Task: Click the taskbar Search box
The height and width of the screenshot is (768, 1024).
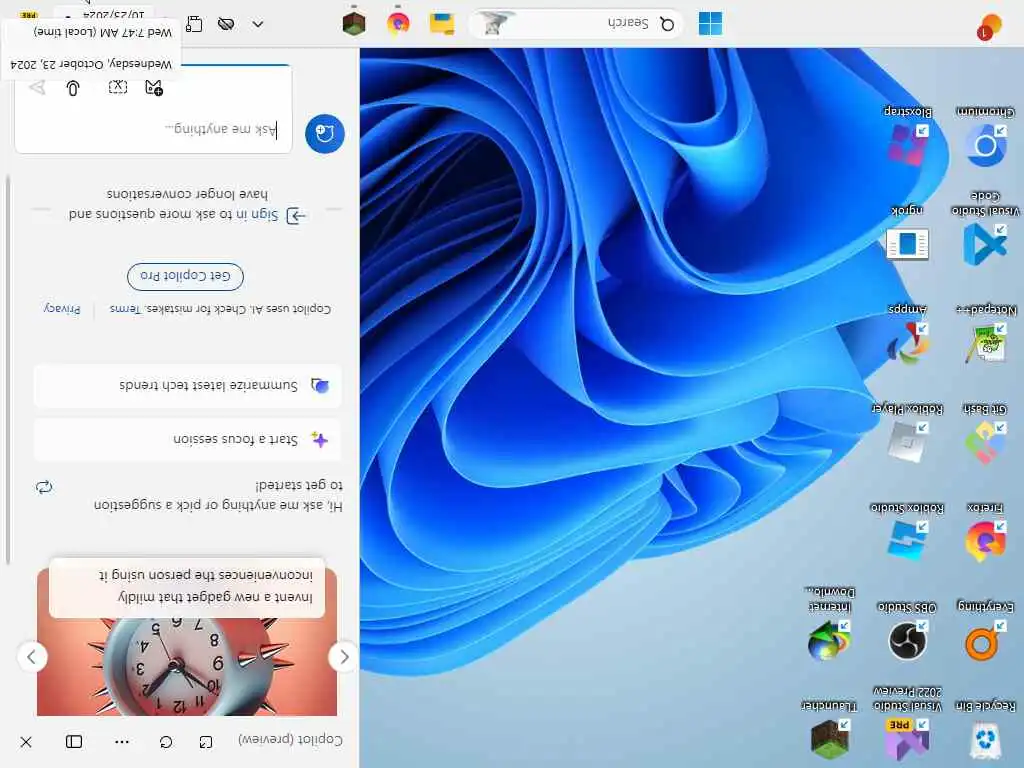Action: pyautogui.click(x=576, y=24)
